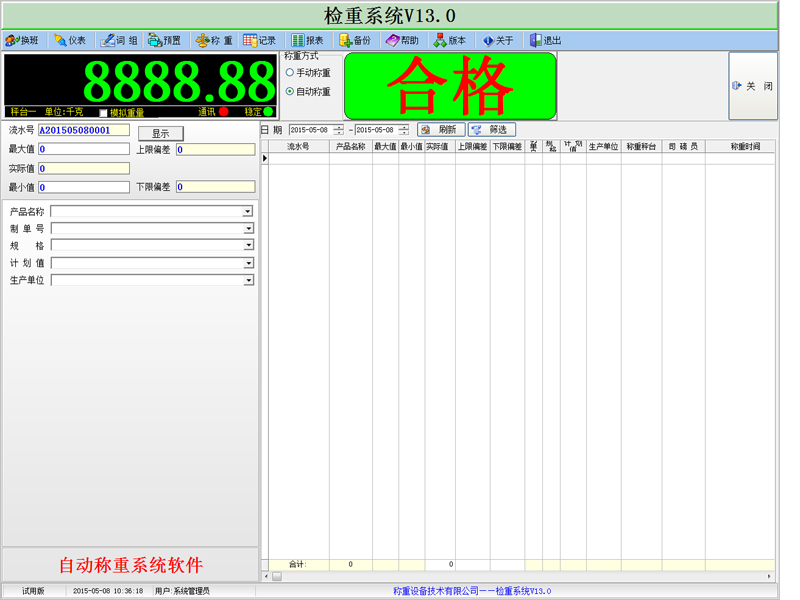The width and height of the screenshot is (800, 600).
Task: Click the 流水号 serial number input field
Action: [x=84, y=130]
